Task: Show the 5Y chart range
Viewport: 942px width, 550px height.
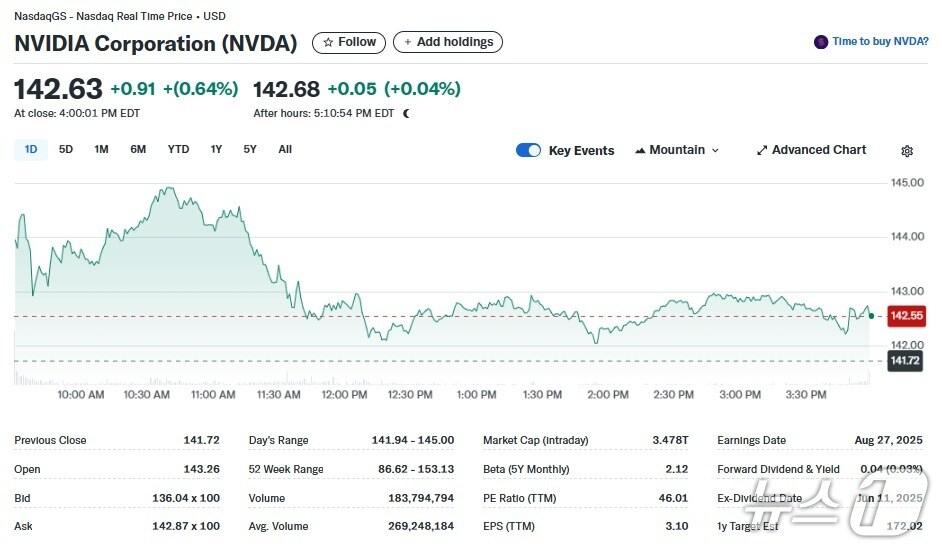Action: click(x=250, y=149)
